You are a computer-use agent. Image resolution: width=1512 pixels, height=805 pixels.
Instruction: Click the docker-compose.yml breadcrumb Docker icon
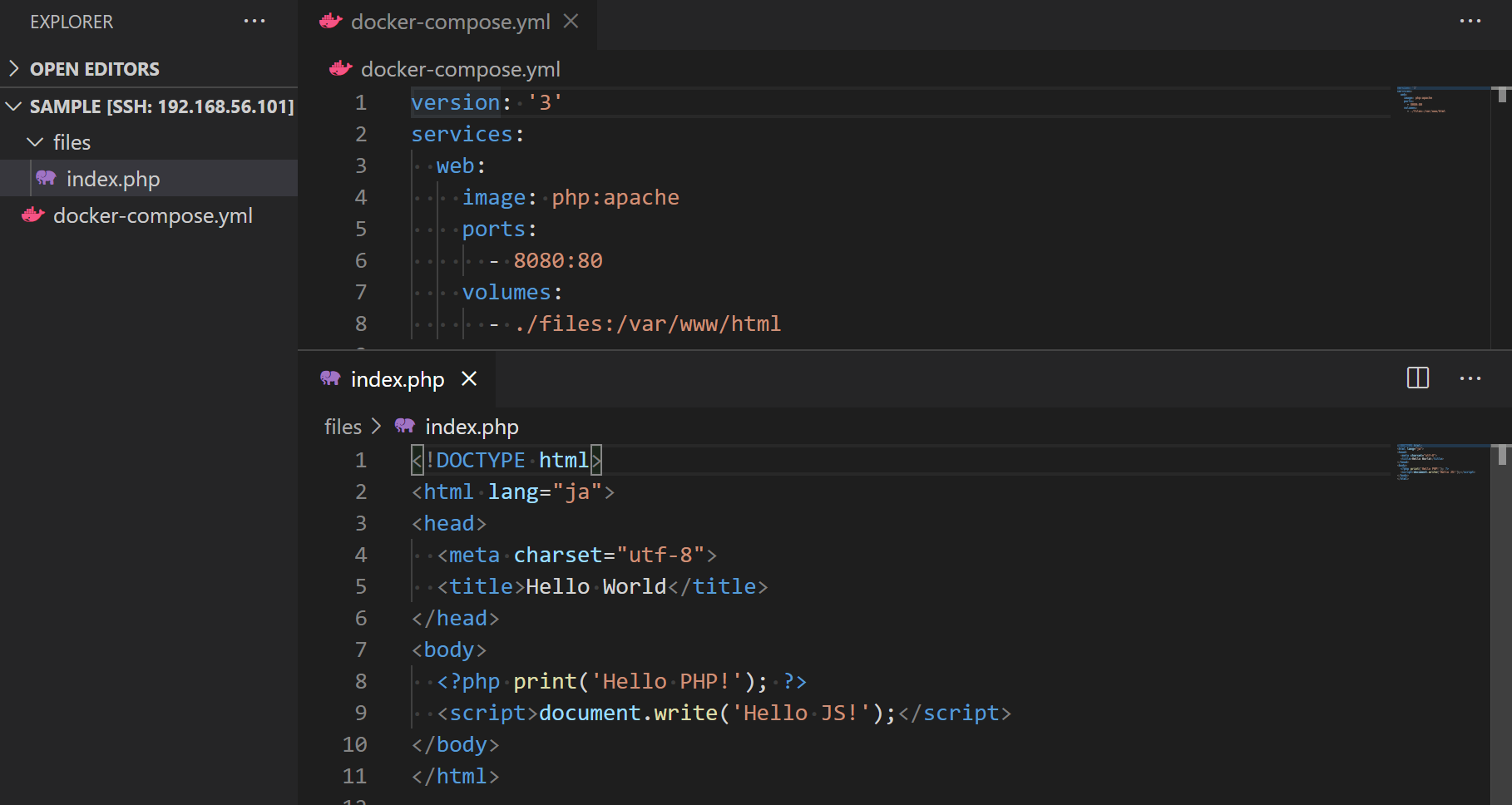coord(339,69)
